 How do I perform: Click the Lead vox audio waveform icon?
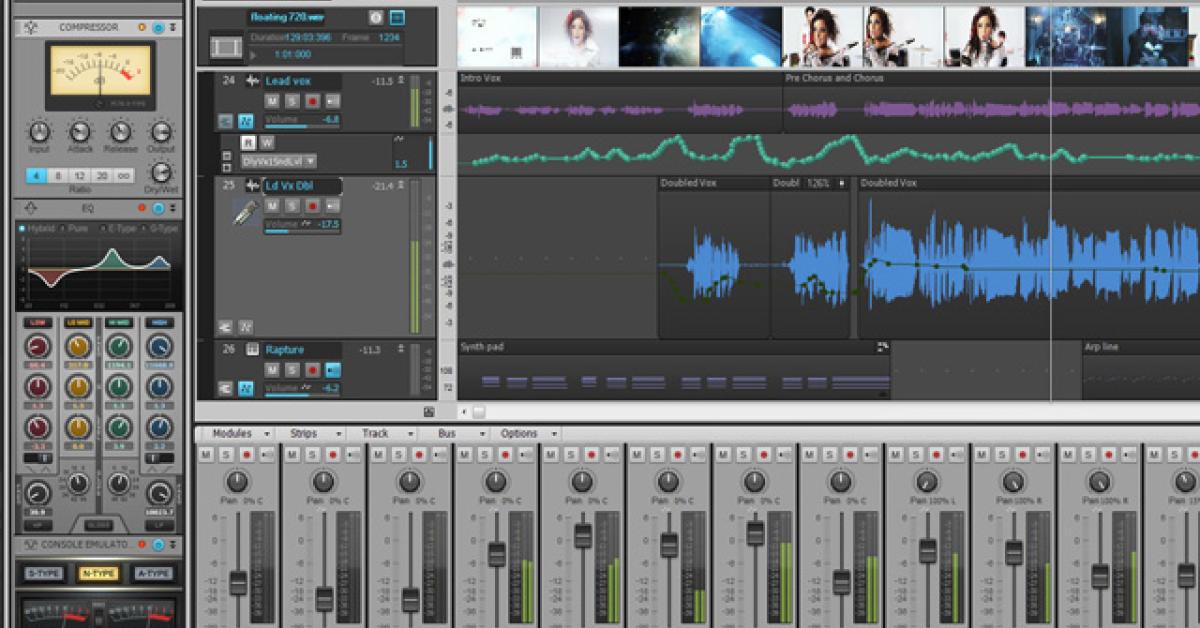click(x=252, y=81)
